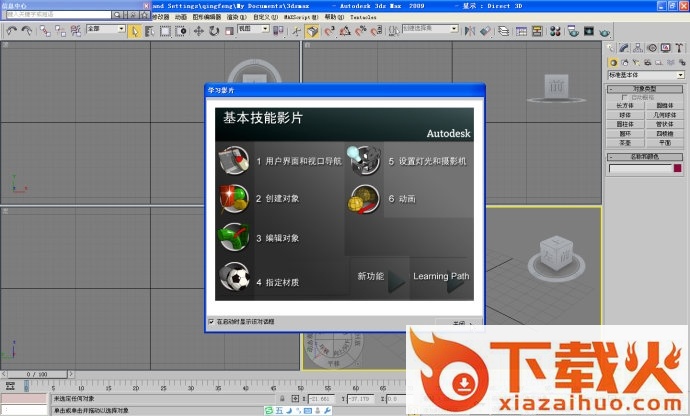
Task: Select Shapes category icon
Action: 624,63
